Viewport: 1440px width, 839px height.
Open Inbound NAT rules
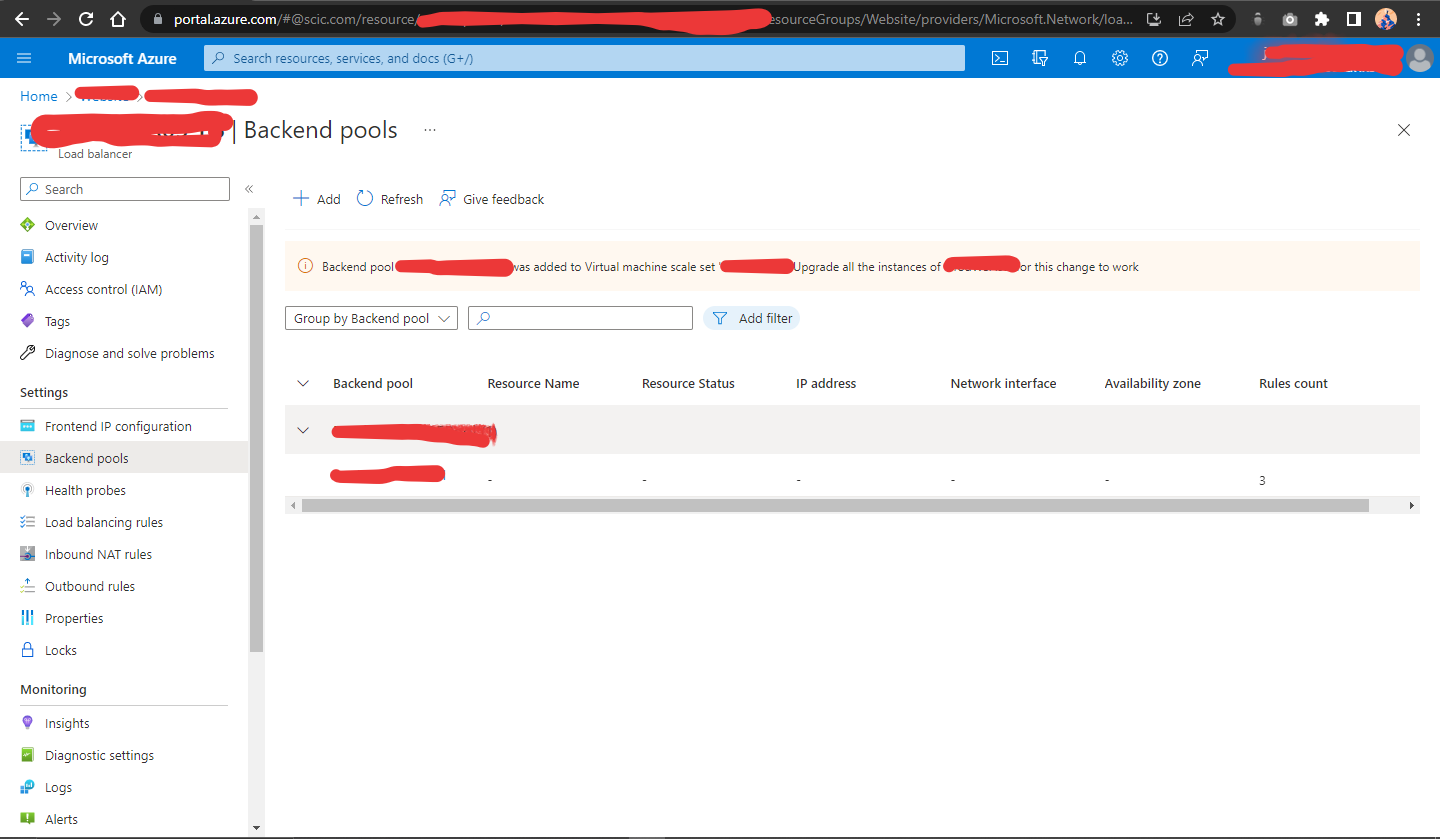97,553
